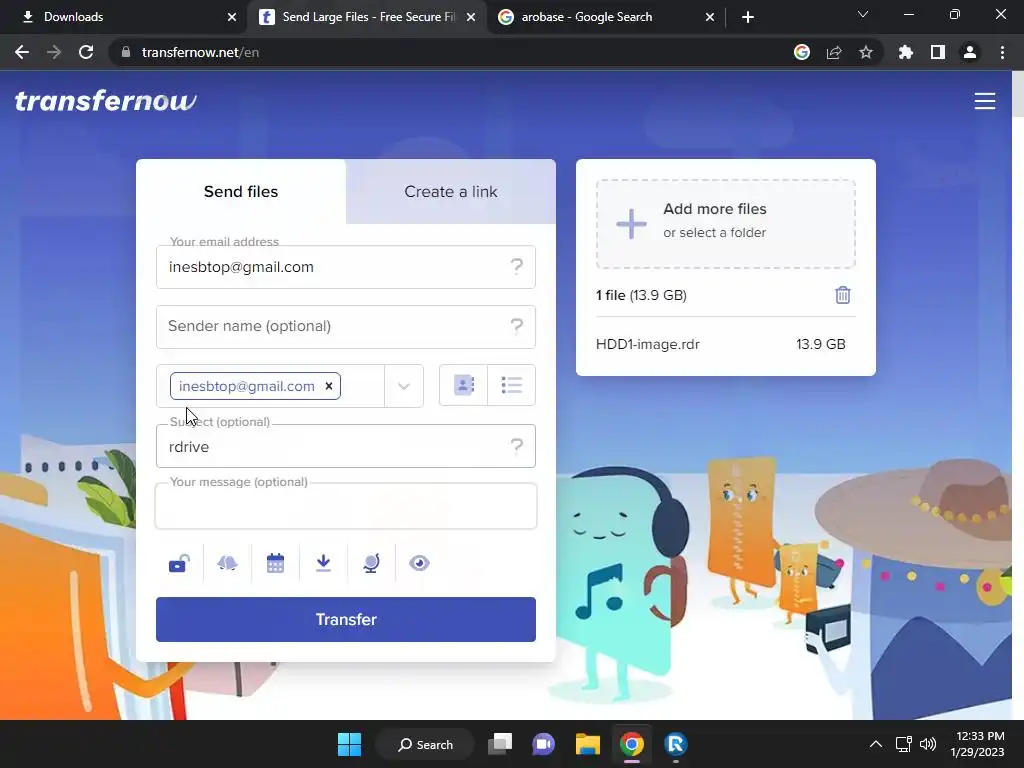This screenshot has width=1024, height=768.
Task: Click the Subject field containing rdrive
Action: (x=345, y=447)
